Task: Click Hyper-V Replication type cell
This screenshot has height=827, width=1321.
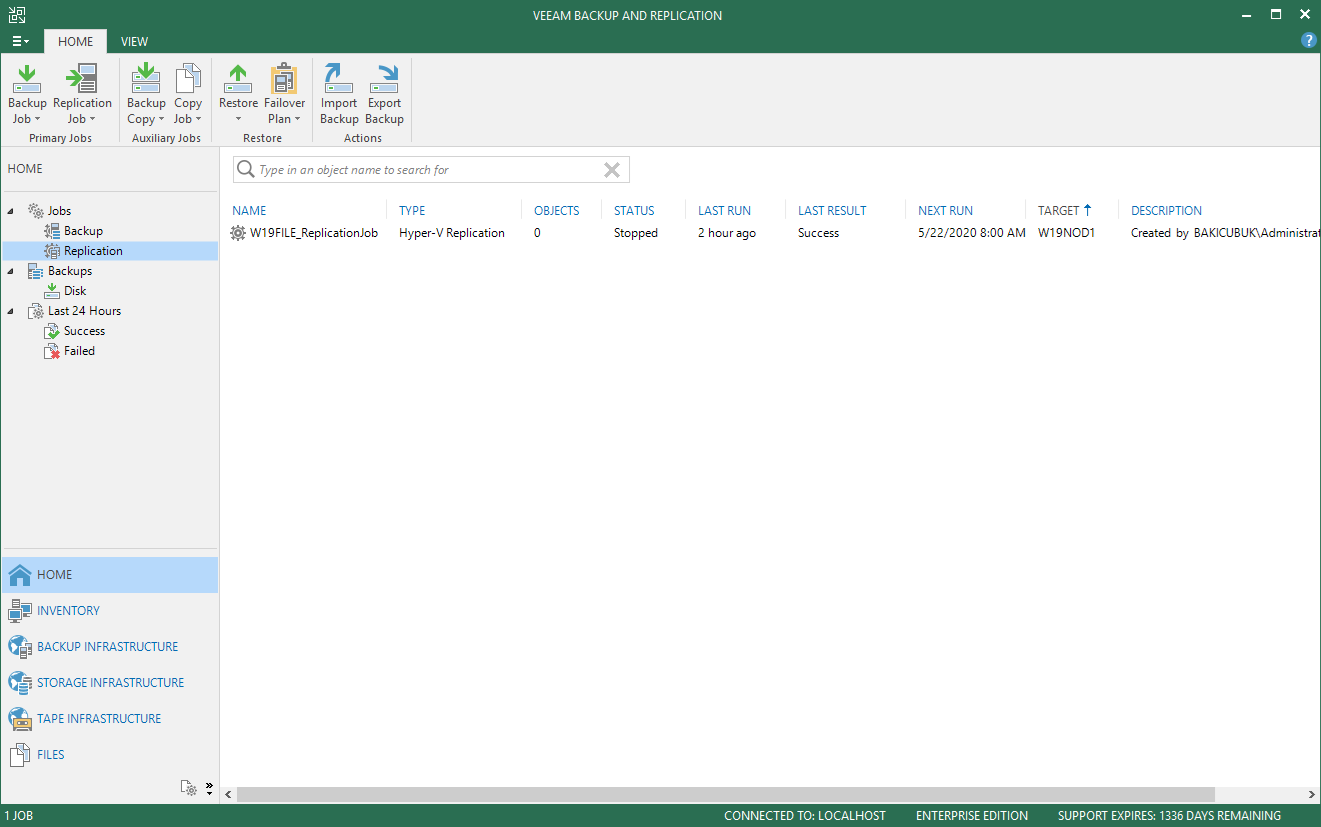Action: click(452, 233)
